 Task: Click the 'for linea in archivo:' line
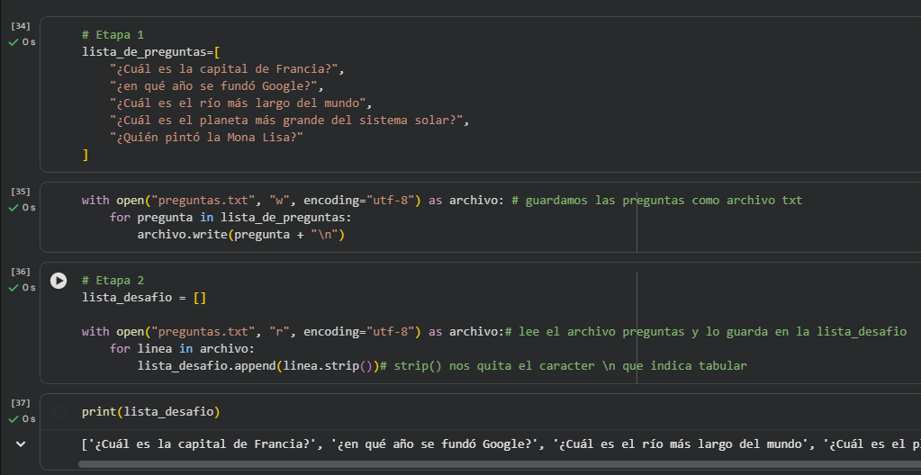(x=181, y=349)
